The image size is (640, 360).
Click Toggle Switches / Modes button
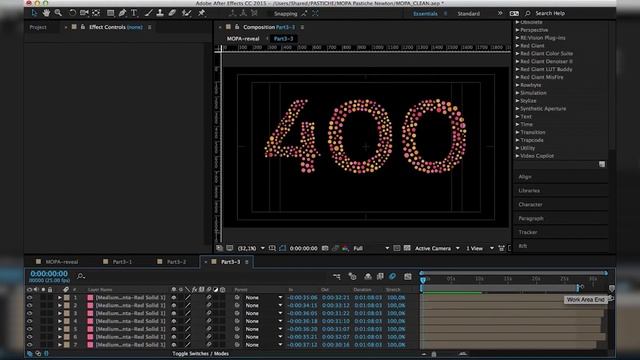[200, 353]
